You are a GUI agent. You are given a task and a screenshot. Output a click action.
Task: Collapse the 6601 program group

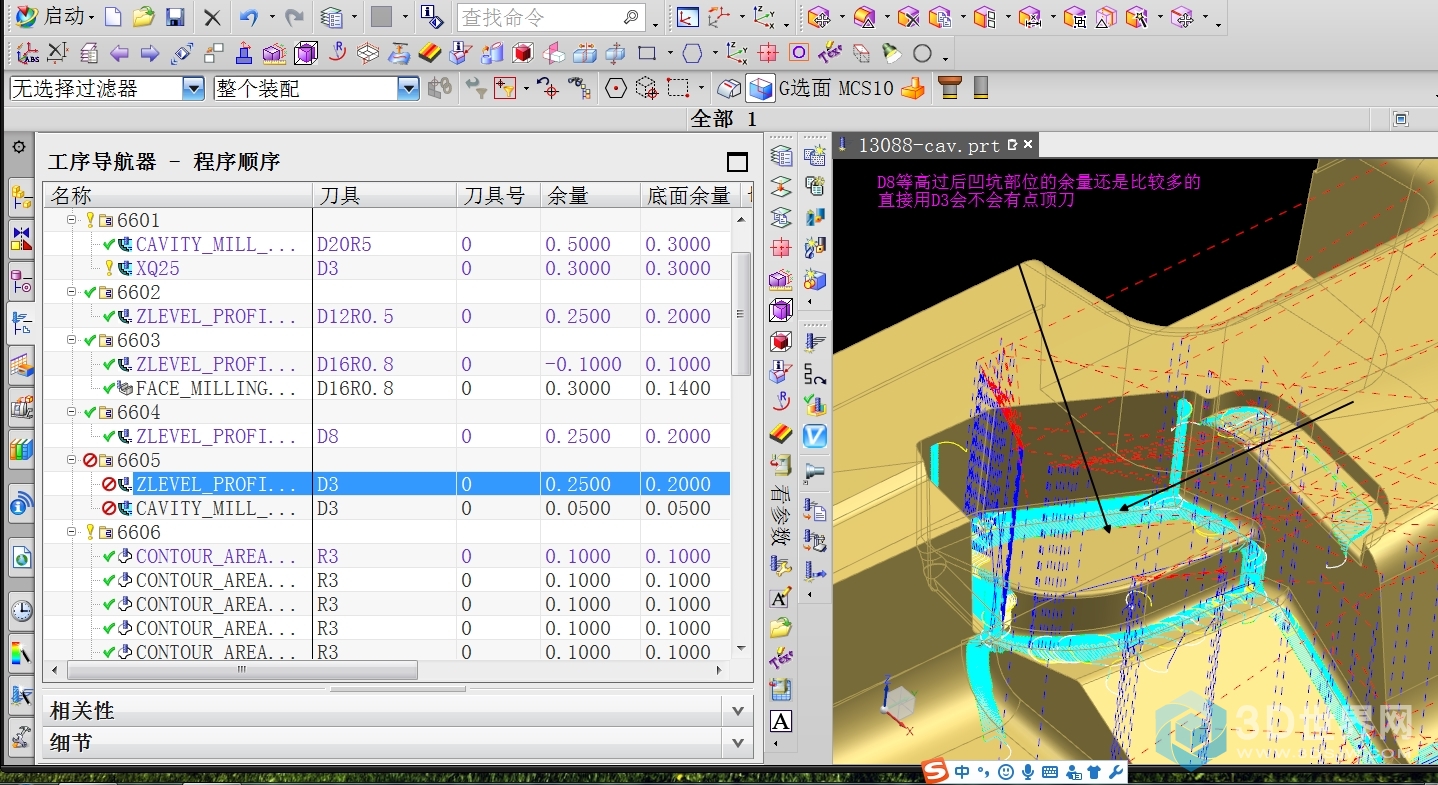pyautogui.click(x=72, y=220)
